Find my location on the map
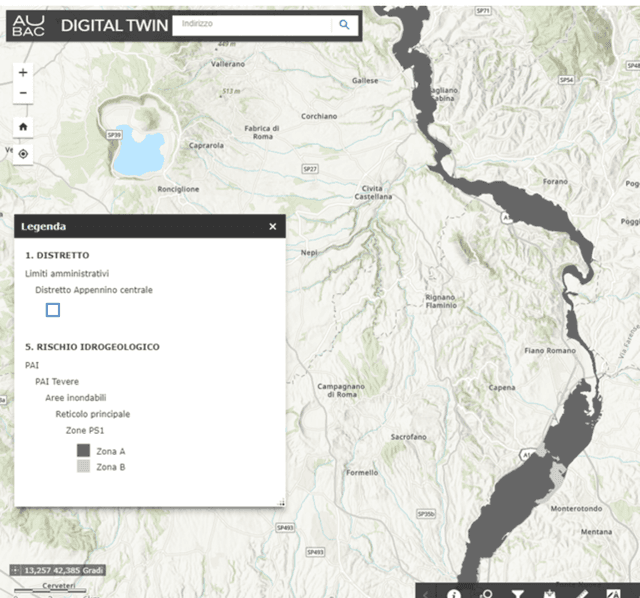This screenshot has height=598, width=640. click(23, 155)
